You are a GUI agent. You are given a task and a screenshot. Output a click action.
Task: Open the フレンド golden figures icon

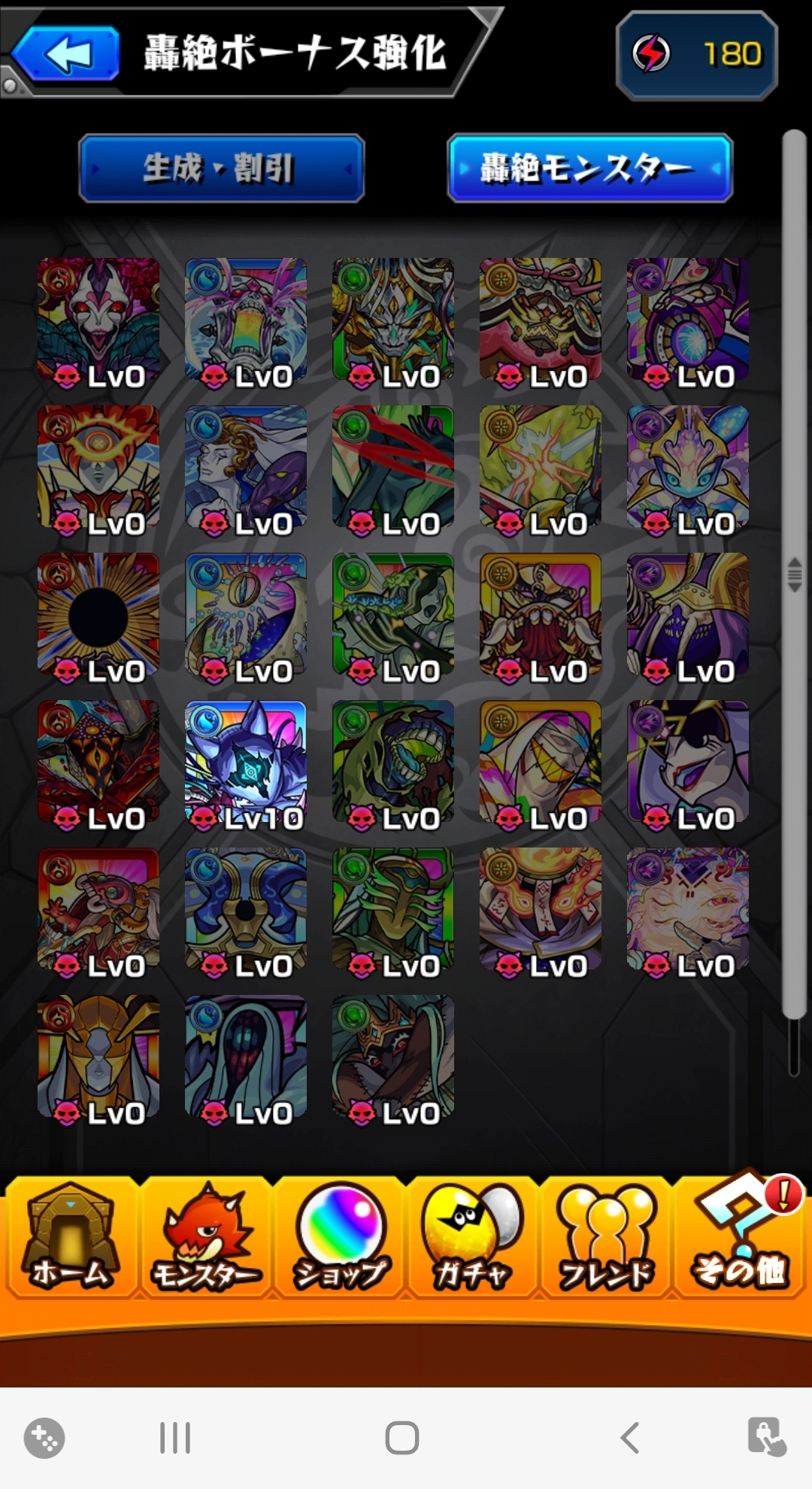pos(606,1237)
